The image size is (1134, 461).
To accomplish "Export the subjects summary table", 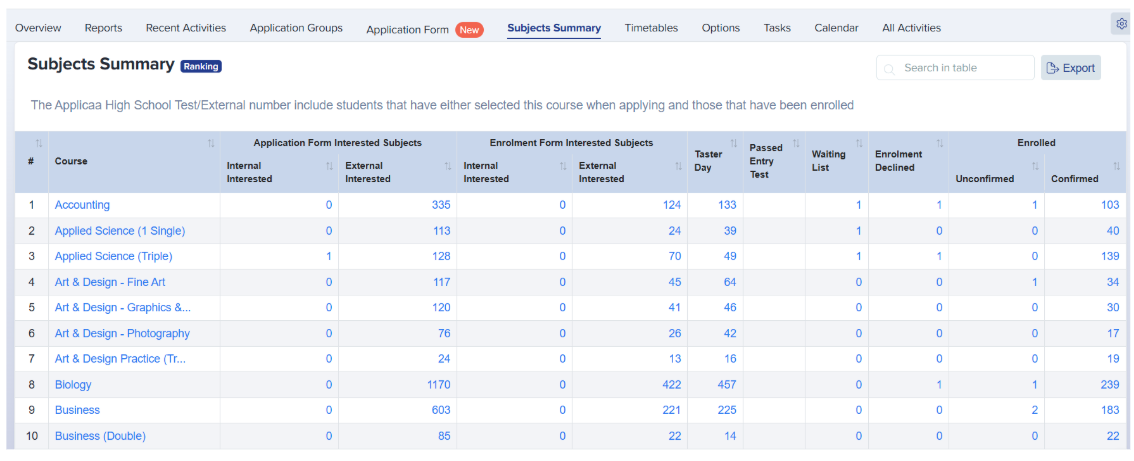I will click(1070, 68).
